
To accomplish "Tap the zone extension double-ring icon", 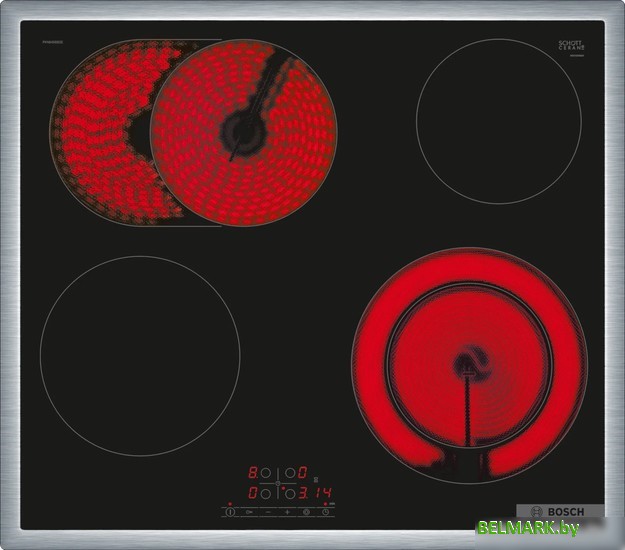I will point(307,511).
